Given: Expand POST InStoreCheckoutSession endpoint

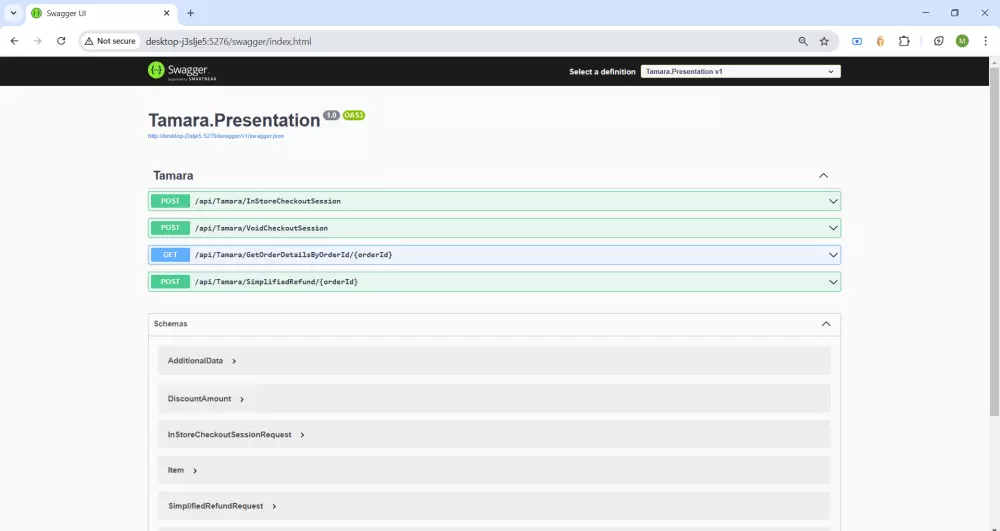Looking at the screenshot, I should [x=494, y=201].
